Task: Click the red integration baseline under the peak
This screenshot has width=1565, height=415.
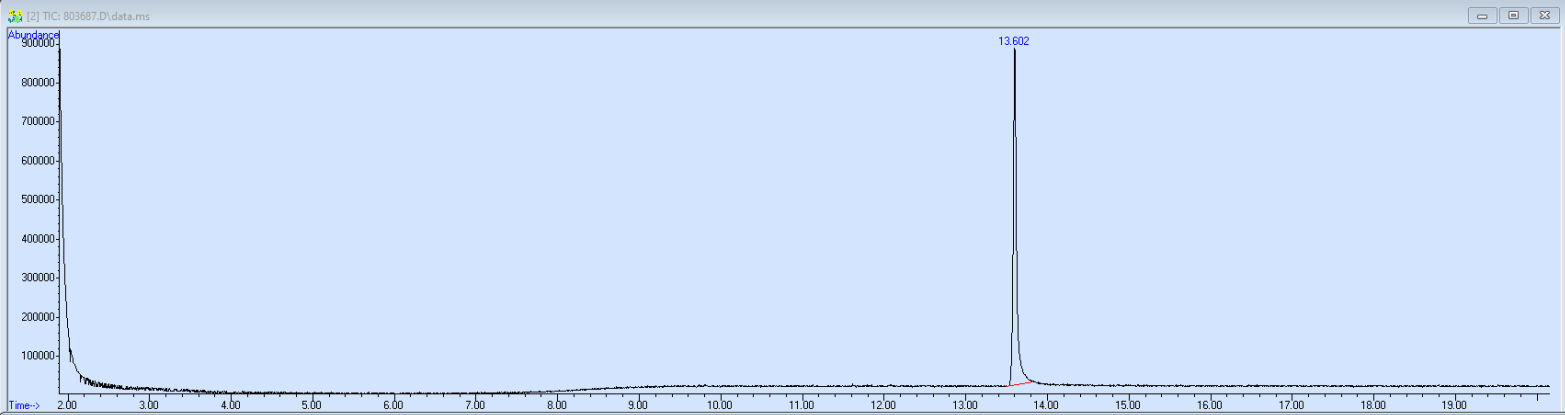Action: [1020, 383]
